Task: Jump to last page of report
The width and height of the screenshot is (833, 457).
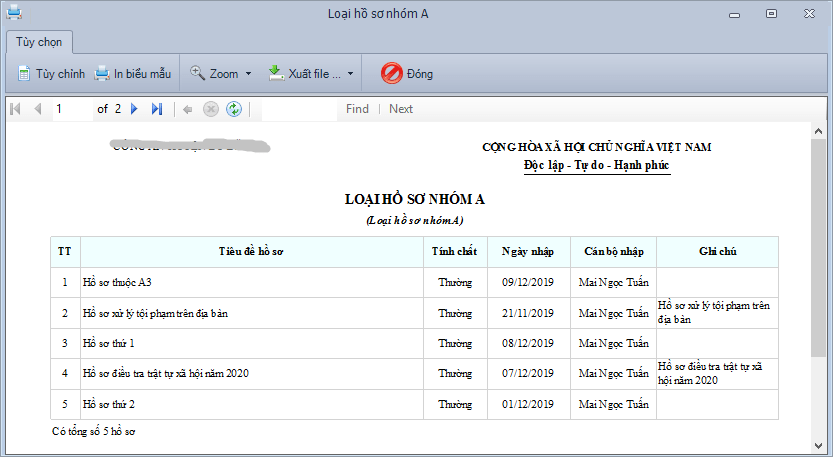Action: click(156, 109)
